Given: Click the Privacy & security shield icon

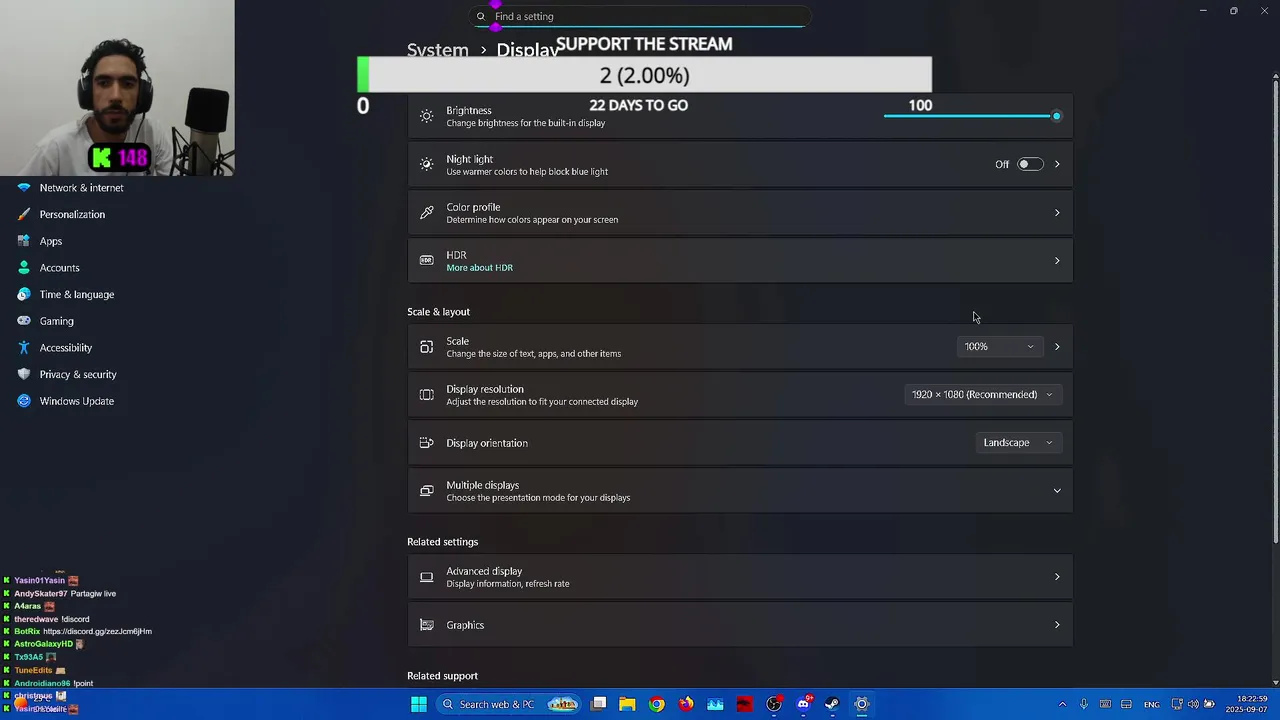Looking at the screenshot, I should point(24,374).
